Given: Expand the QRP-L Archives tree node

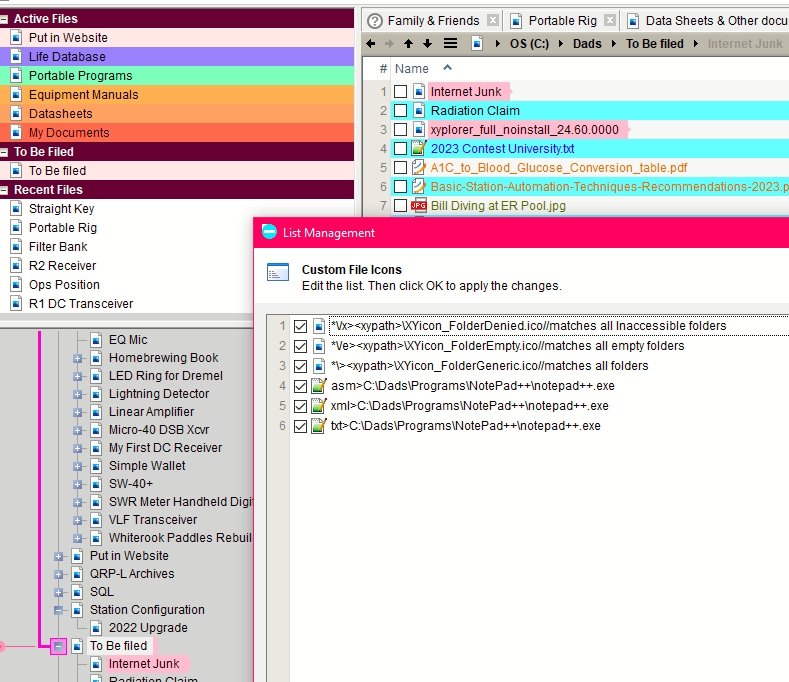Looking at the screenshot, I should point(58,574).
